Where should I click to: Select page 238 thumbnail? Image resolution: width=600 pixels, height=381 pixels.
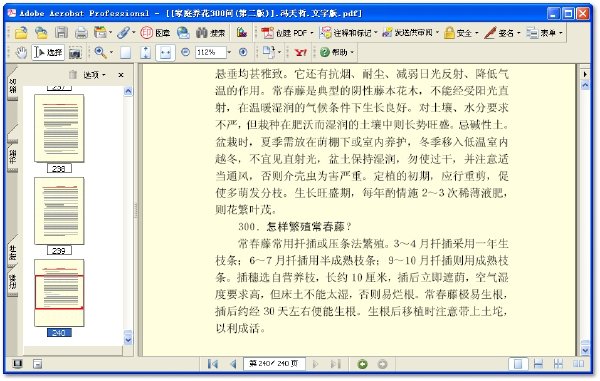tap(59, 128)
